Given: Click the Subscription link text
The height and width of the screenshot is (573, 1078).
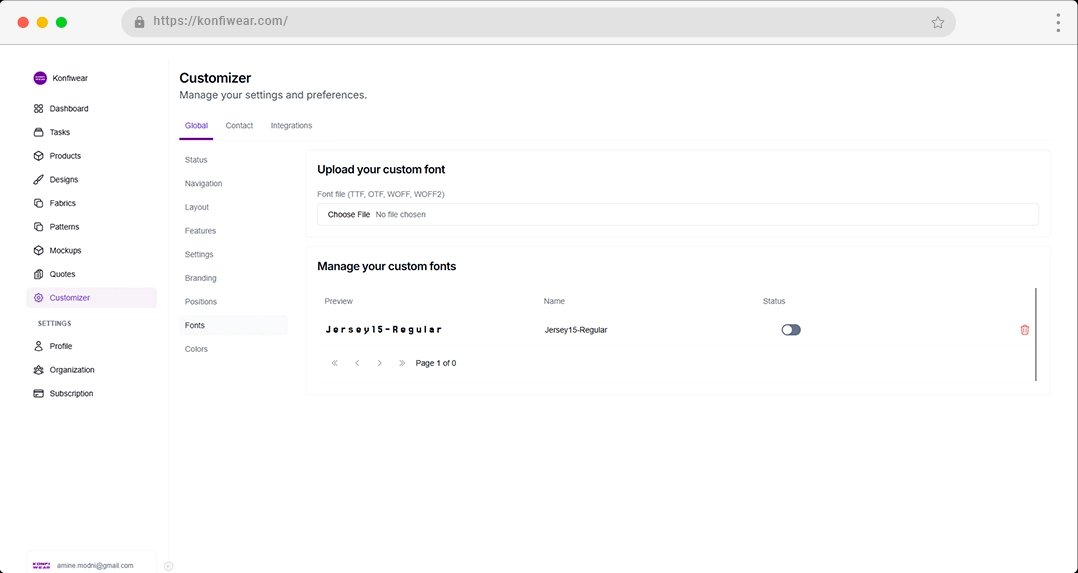Looking at the screenshot, I should (x=72, y=393).
